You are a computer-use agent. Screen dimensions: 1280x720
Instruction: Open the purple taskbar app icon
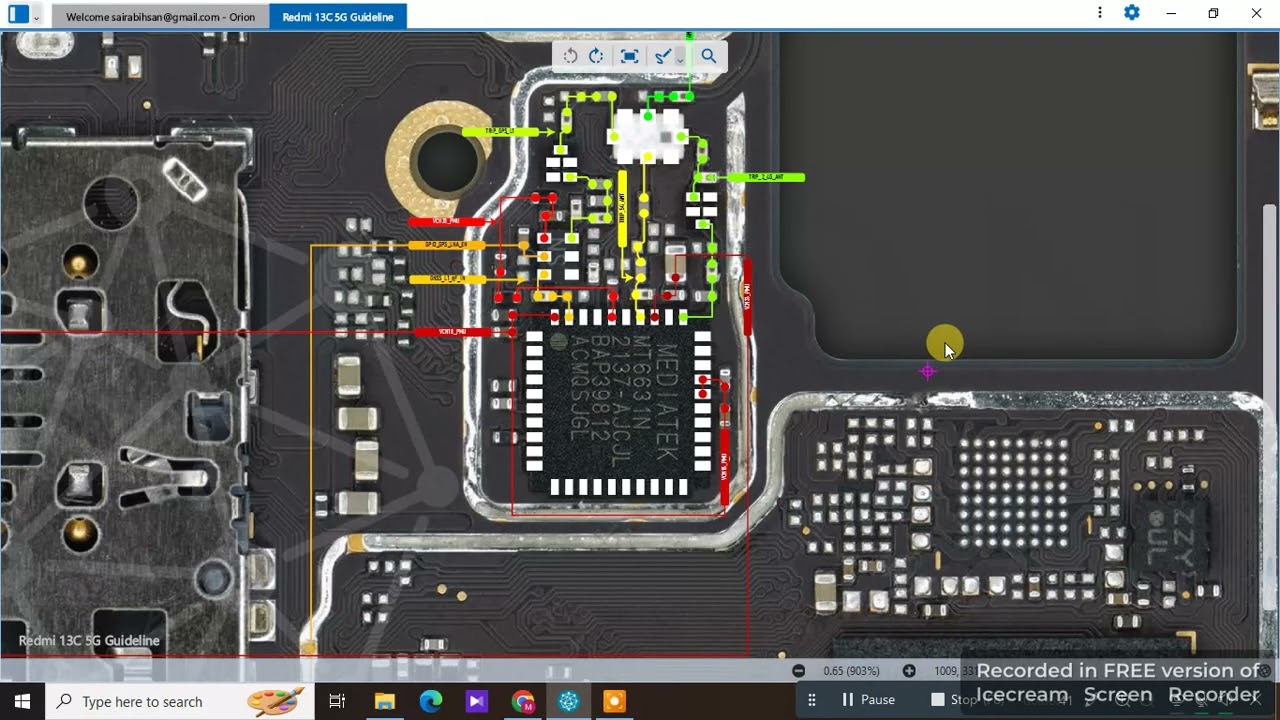tap(477, 701)
